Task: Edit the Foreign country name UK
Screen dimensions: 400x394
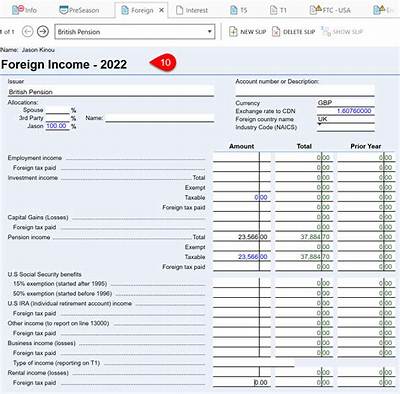Action: click(346, 119)
